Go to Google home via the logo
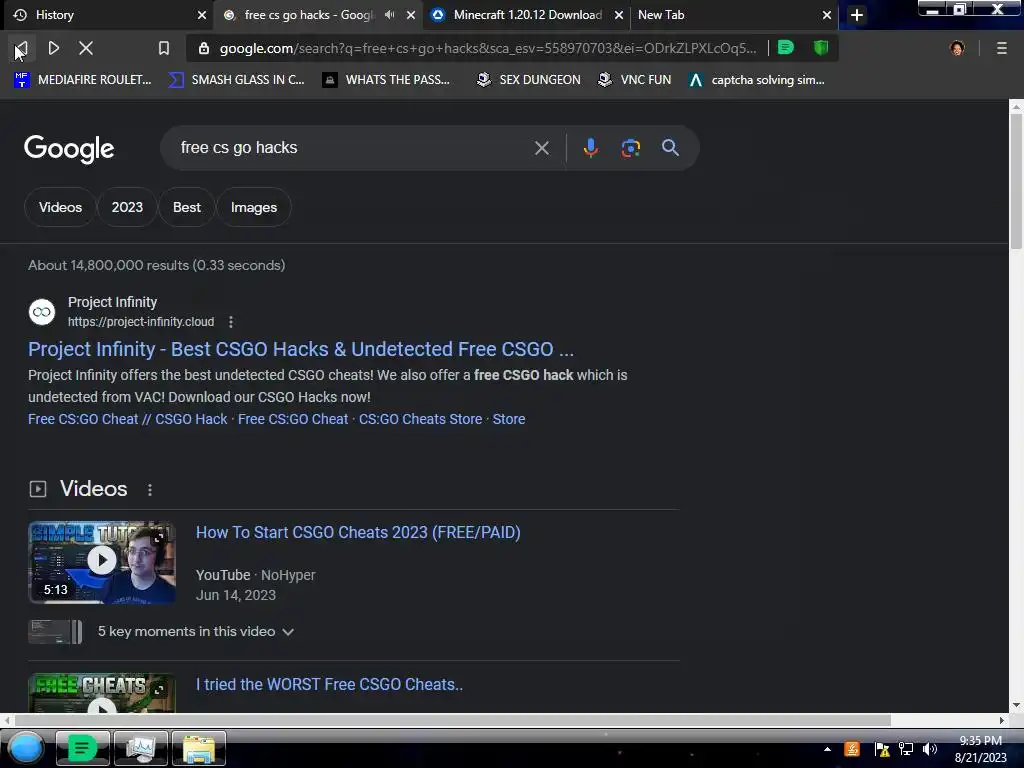This screenshot has width=1024, height=768. pyautogui.click(x=69, y=149)
